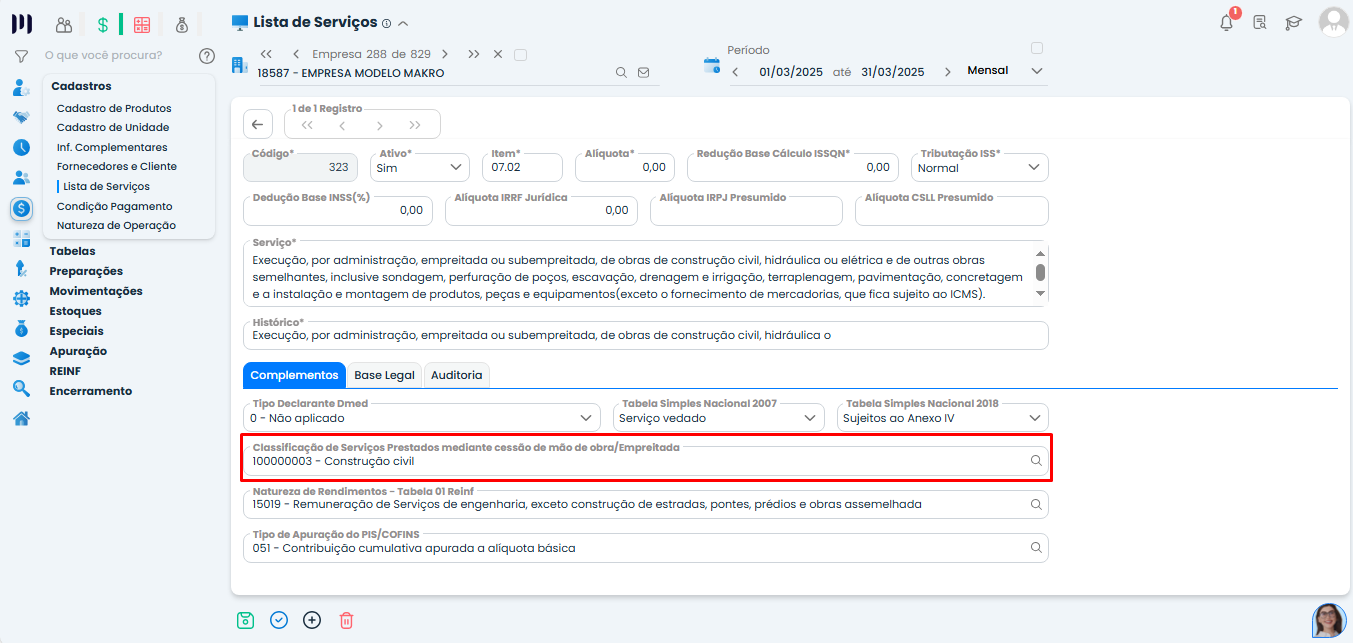
Task: Click the Serviço text area scrollbar
Action: coord(1040,273)
